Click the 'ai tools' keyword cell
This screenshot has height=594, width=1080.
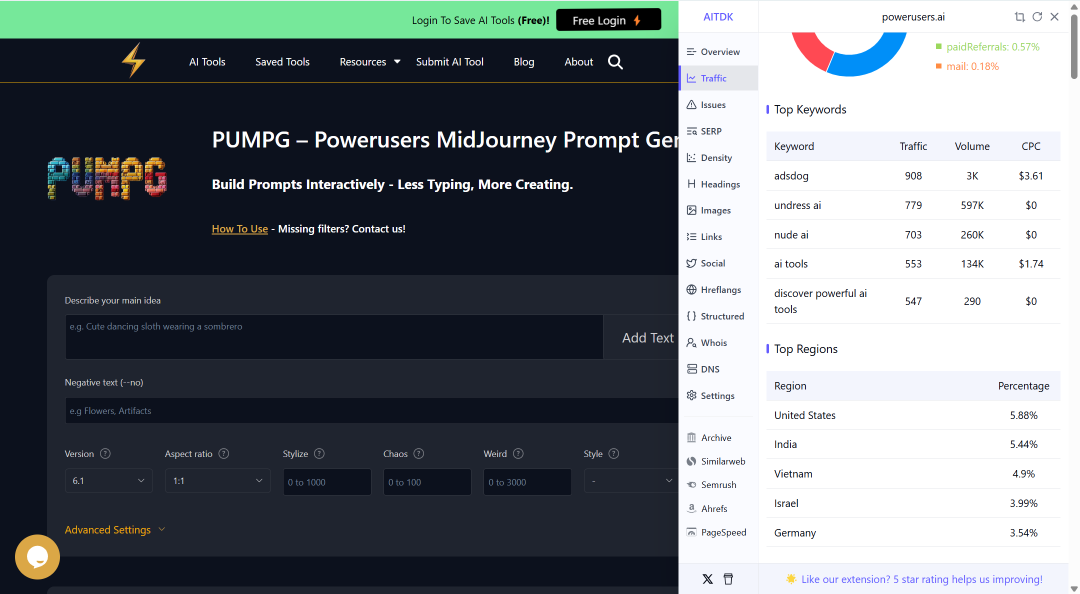(791, 264)
